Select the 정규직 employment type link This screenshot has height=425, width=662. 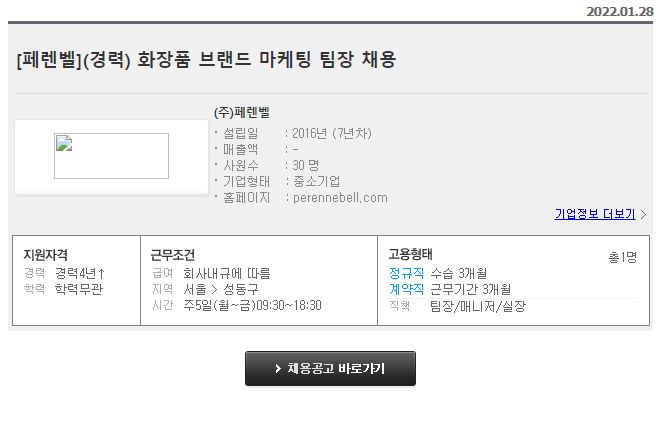tap(406, 273)
